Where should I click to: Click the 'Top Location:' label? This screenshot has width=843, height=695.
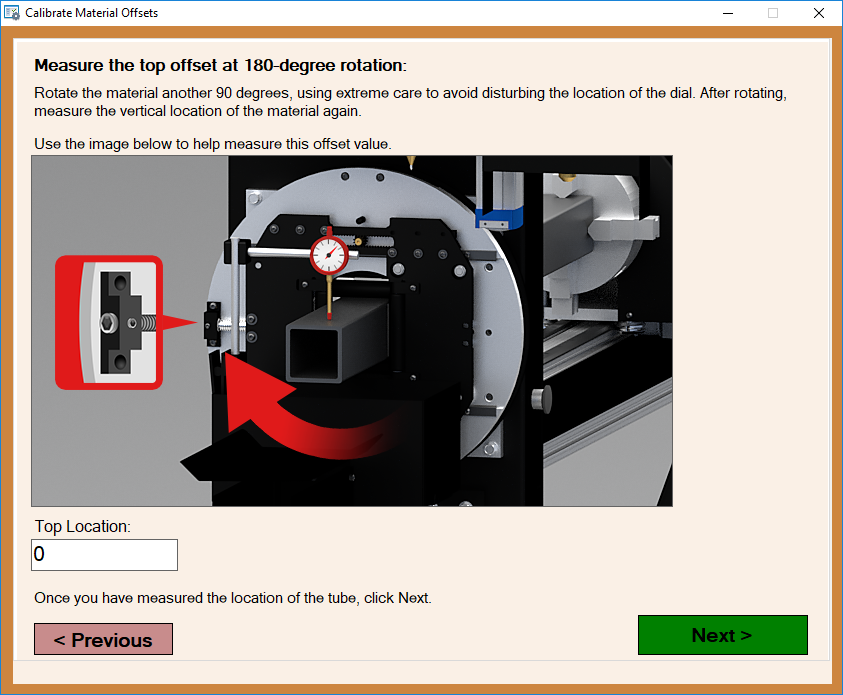click(x=82, y=526)
